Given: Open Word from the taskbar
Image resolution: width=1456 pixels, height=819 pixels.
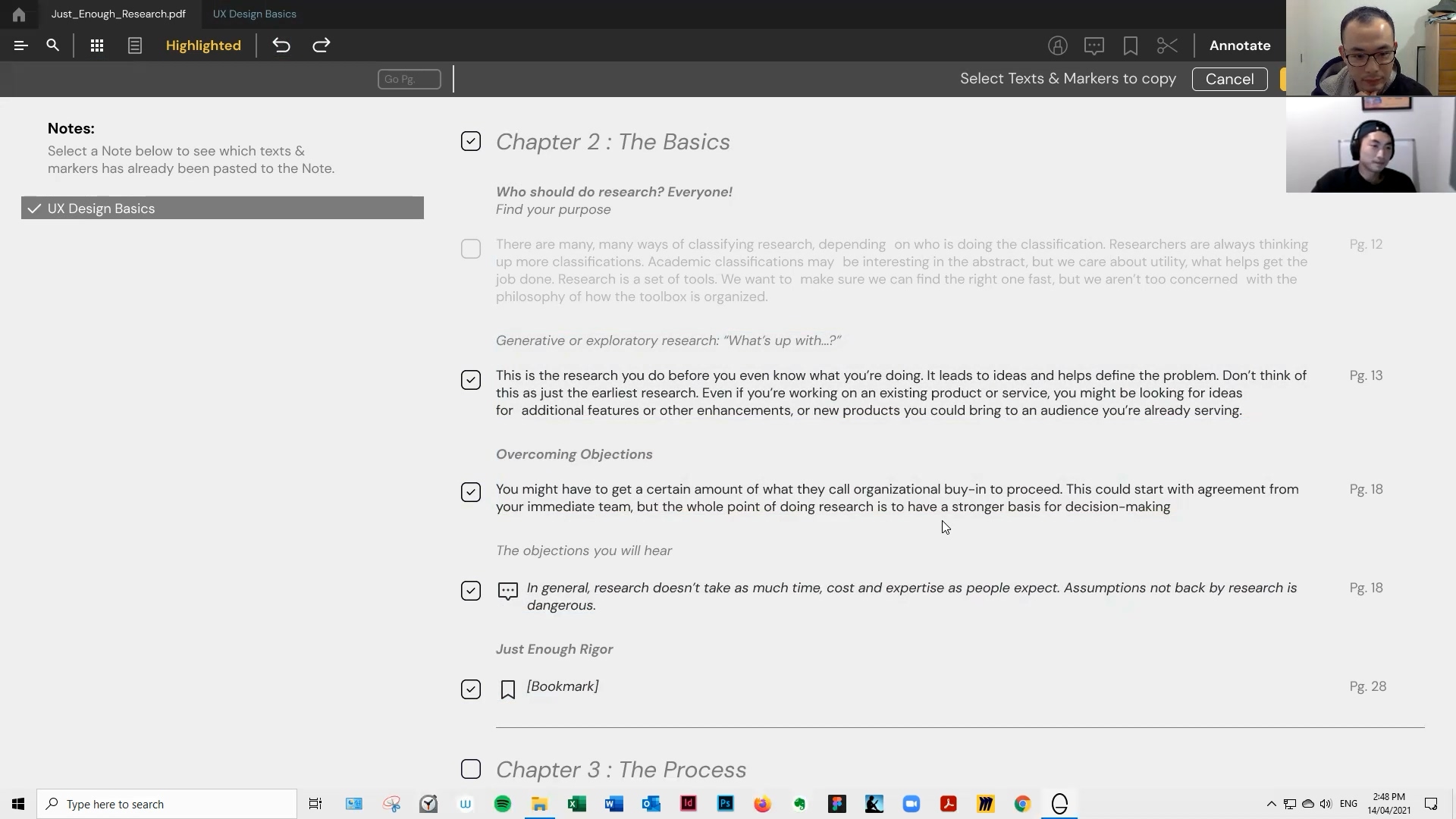Looking at the screenshot, I should click(x=614, y=804).
